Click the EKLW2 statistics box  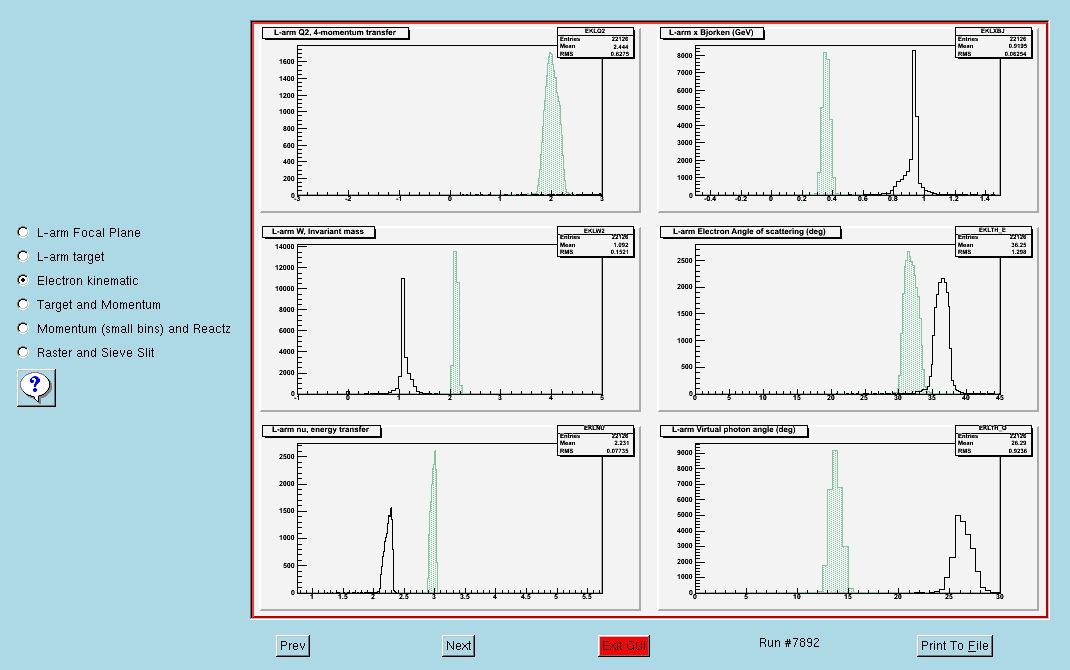coord(596,242)
